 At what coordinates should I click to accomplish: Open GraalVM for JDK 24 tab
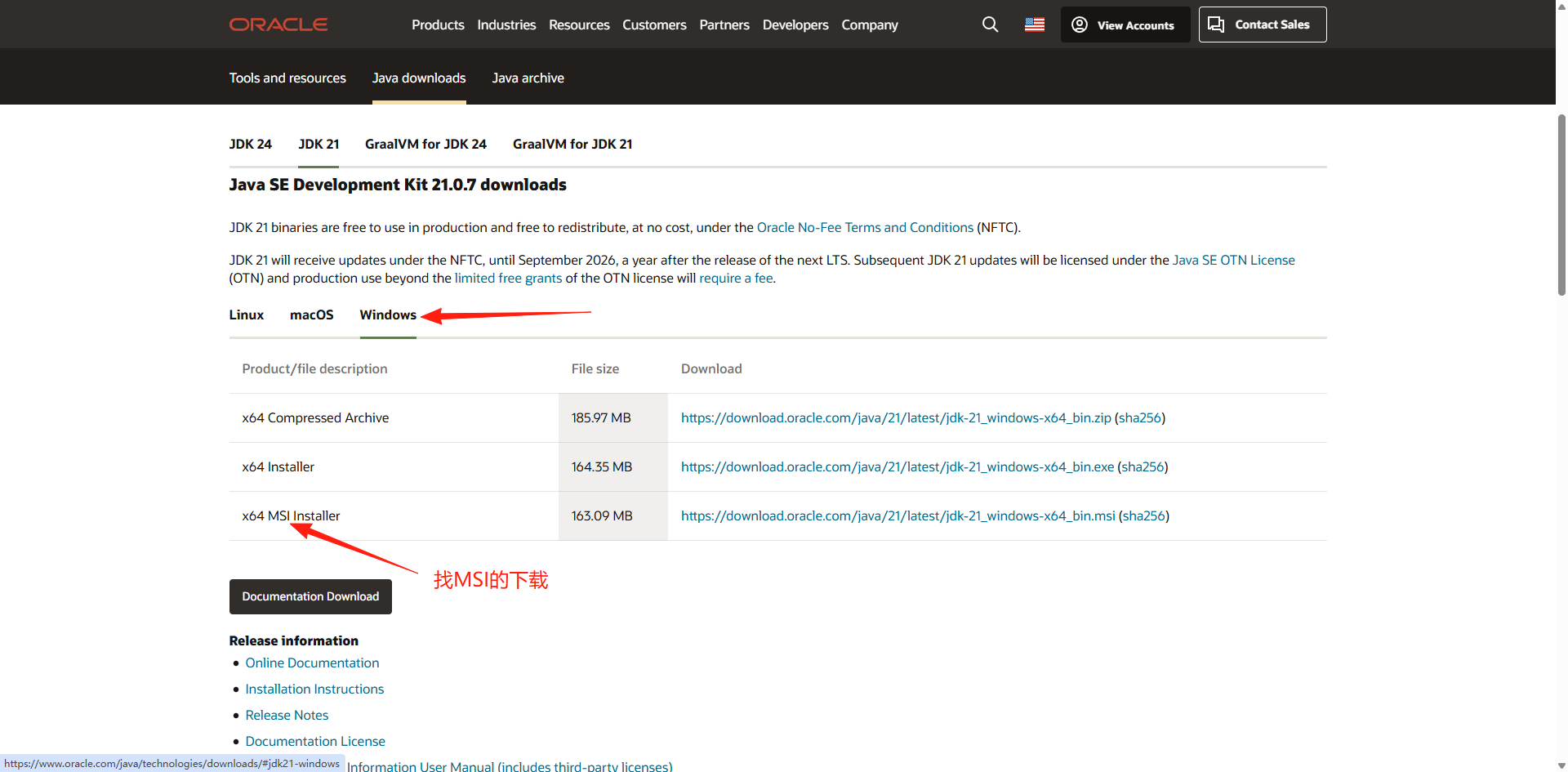pos(425,144)
